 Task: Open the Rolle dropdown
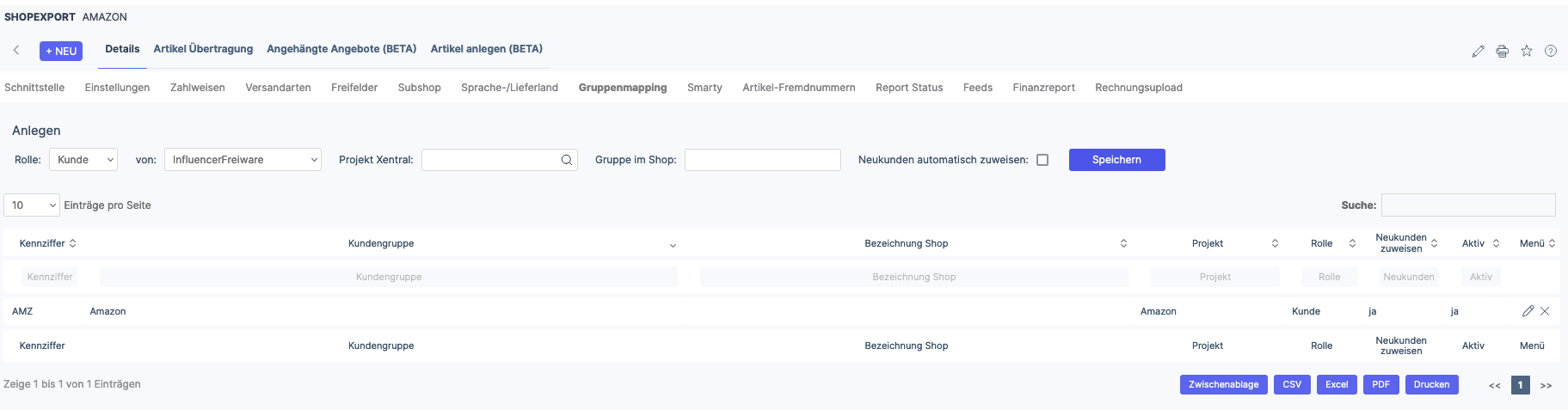click(x=83, y=160)
